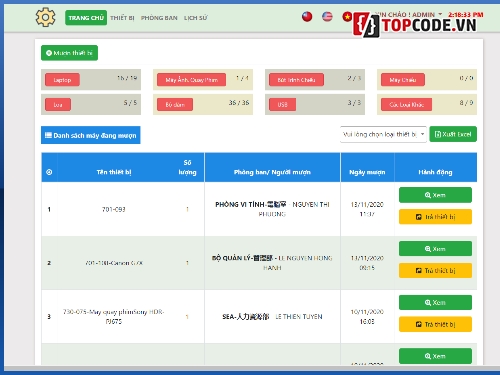Screen dimensions: 500x375
Task: Click the clock time in header
Action: pyautogui.click(x=466, y=15)
